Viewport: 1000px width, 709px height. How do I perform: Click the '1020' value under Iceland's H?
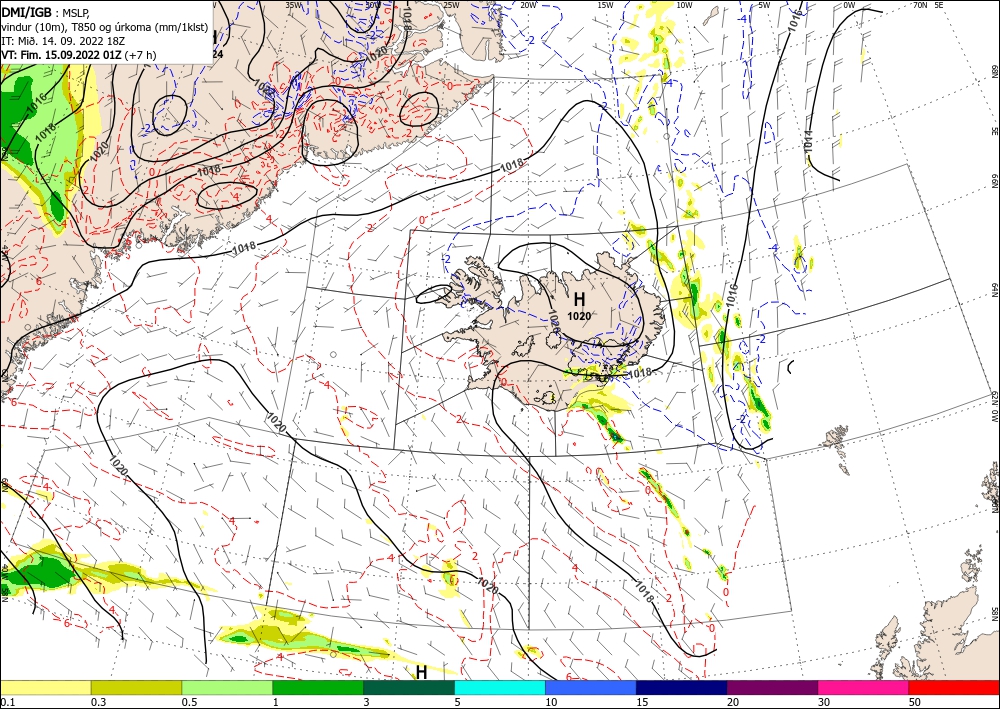(x=579, y=316)
